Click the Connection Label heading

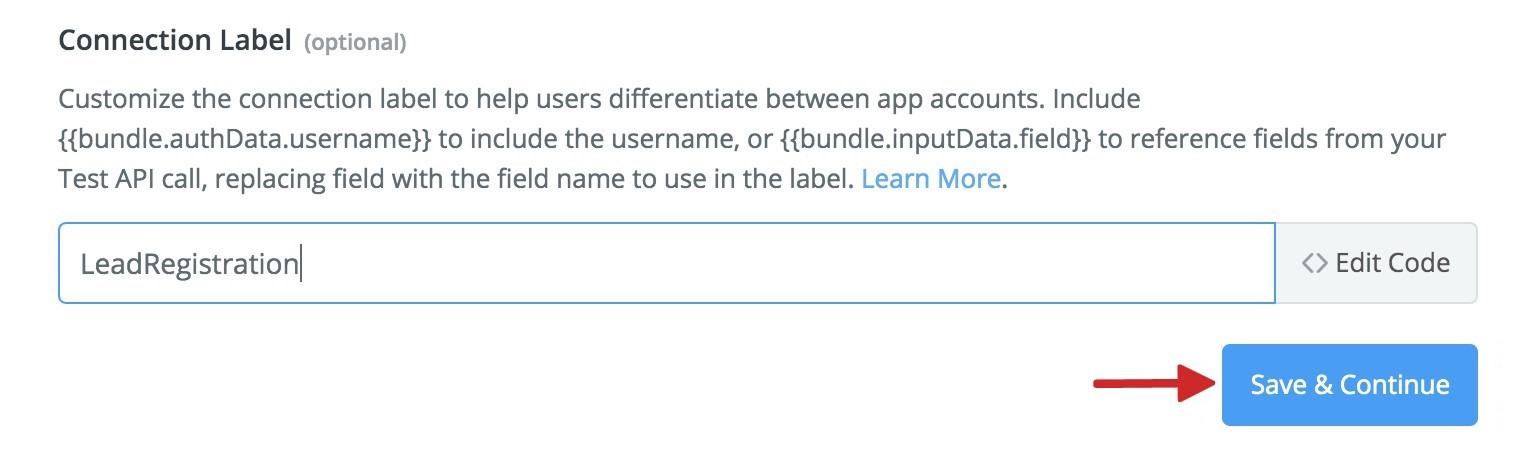pos(175,41)
